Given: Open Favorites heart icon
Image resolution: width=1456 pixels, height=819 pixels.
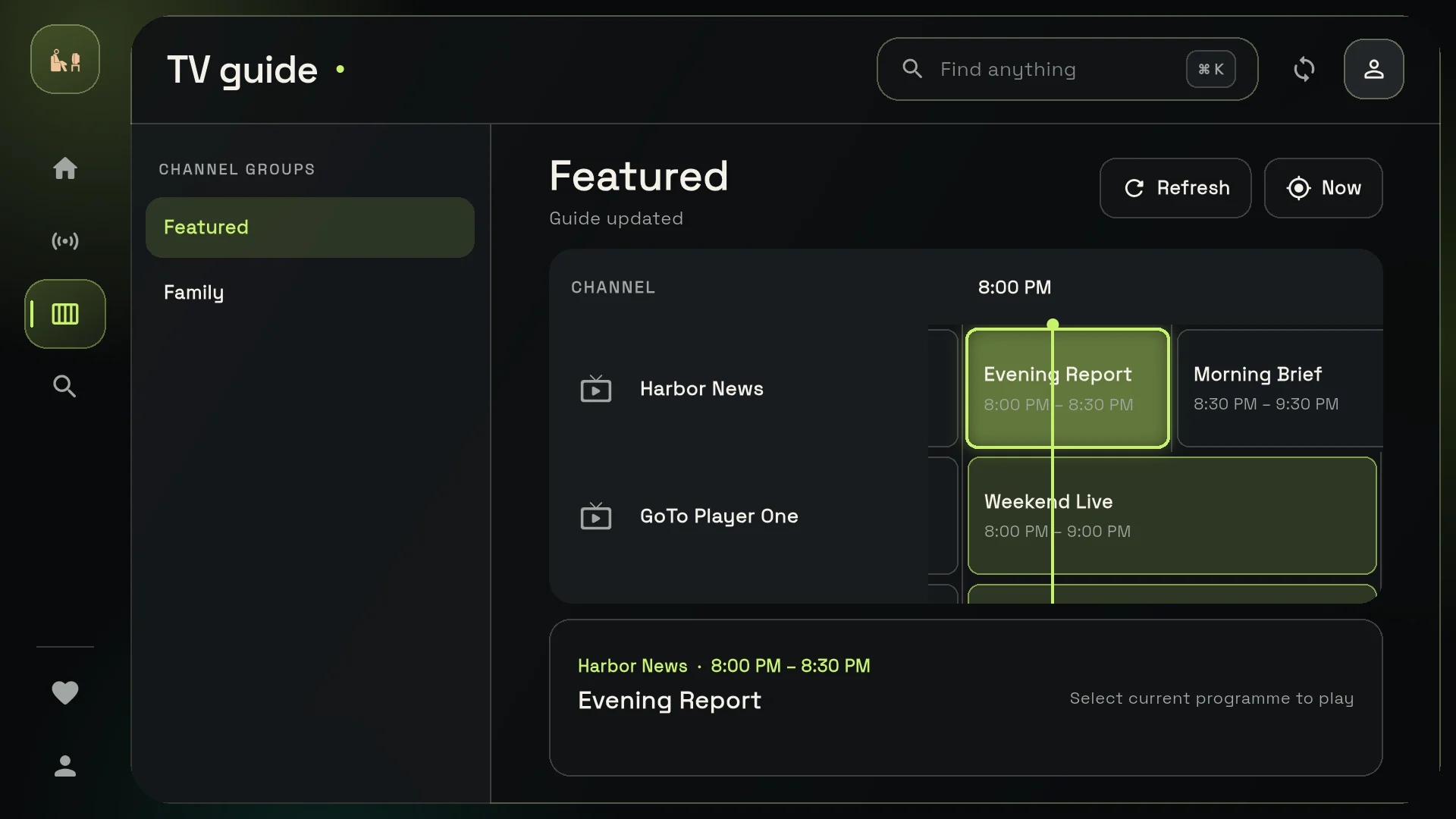Looking at the screenshot, I should pos(65,692).
